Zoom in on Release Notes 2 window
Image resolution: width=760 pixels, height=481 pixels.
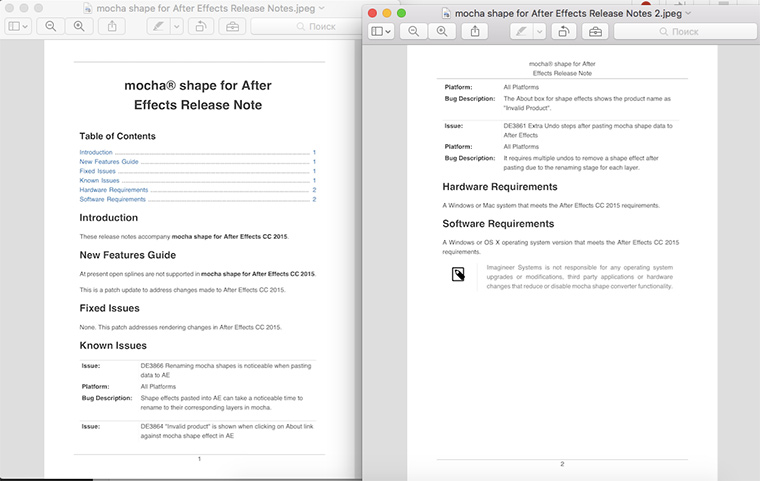pos(442,32)
